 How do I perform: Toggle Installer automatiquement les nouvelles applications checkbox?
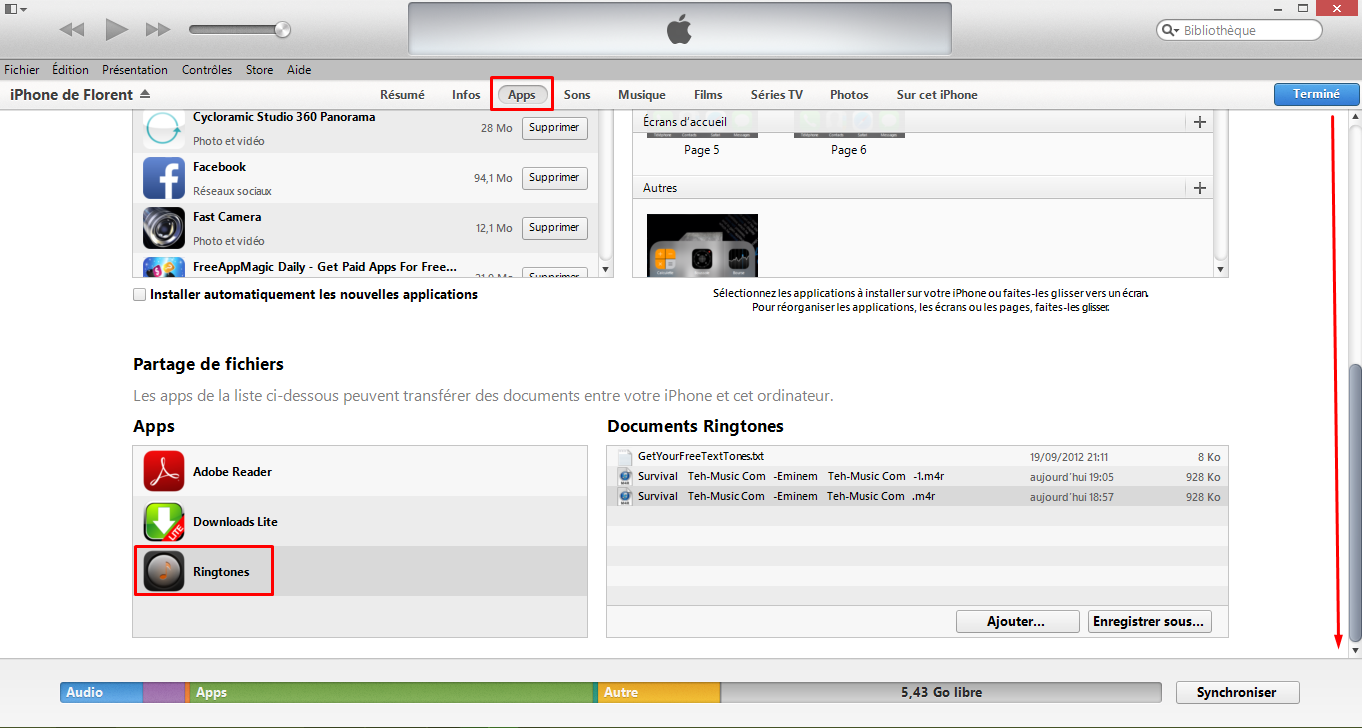coord(139,295)
